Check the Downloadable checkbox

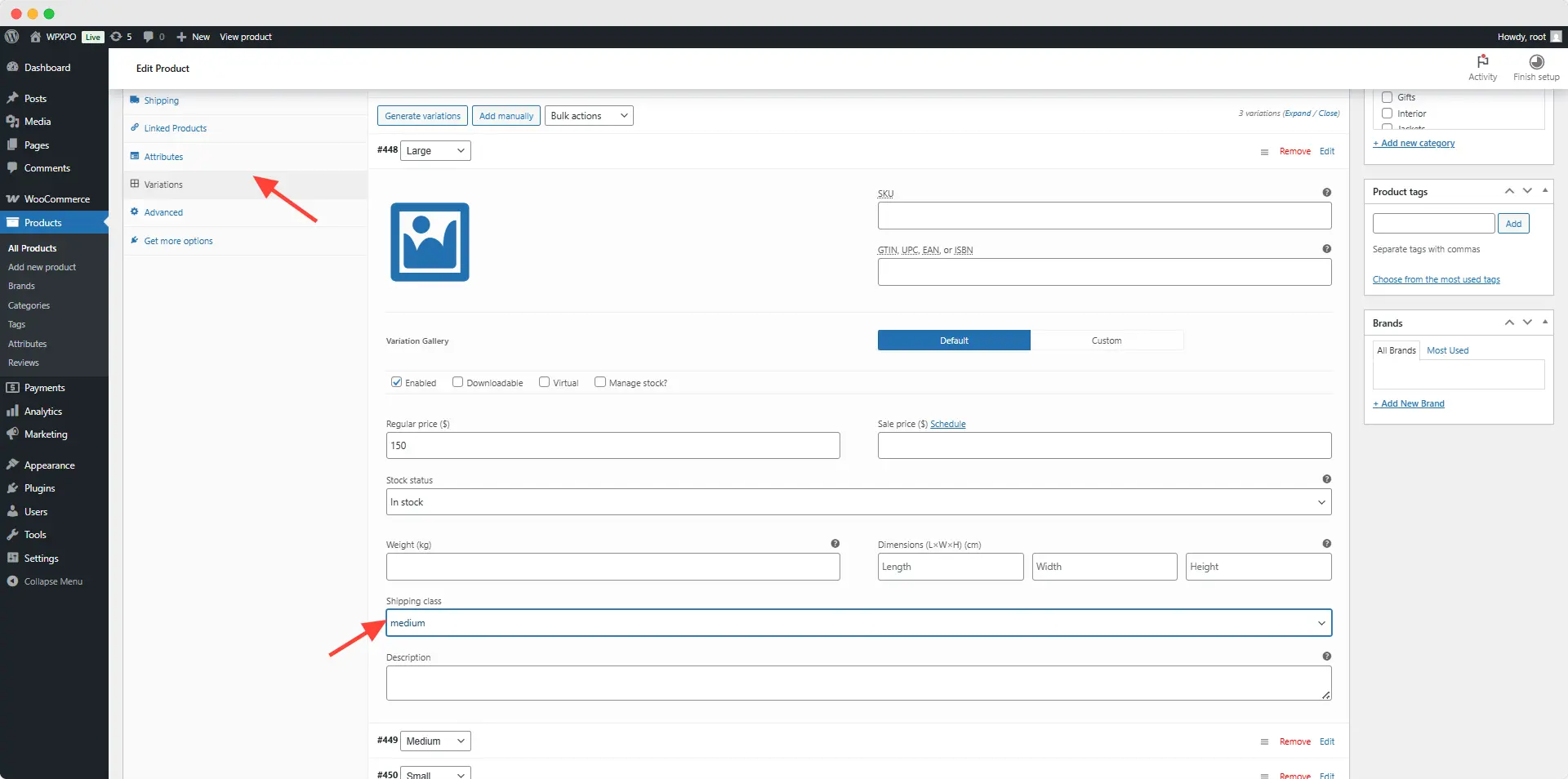pyautogui.click(x=457, y=382)
